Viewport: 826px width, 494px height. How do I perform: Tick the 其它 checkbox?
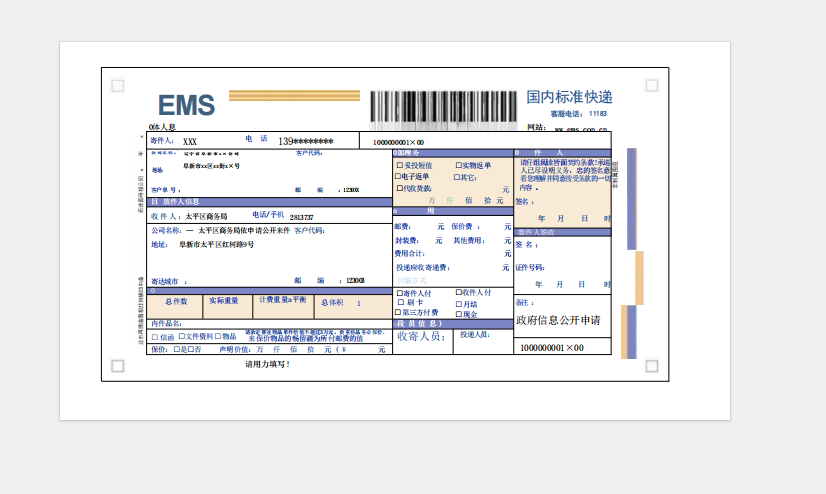click(457, 177)
